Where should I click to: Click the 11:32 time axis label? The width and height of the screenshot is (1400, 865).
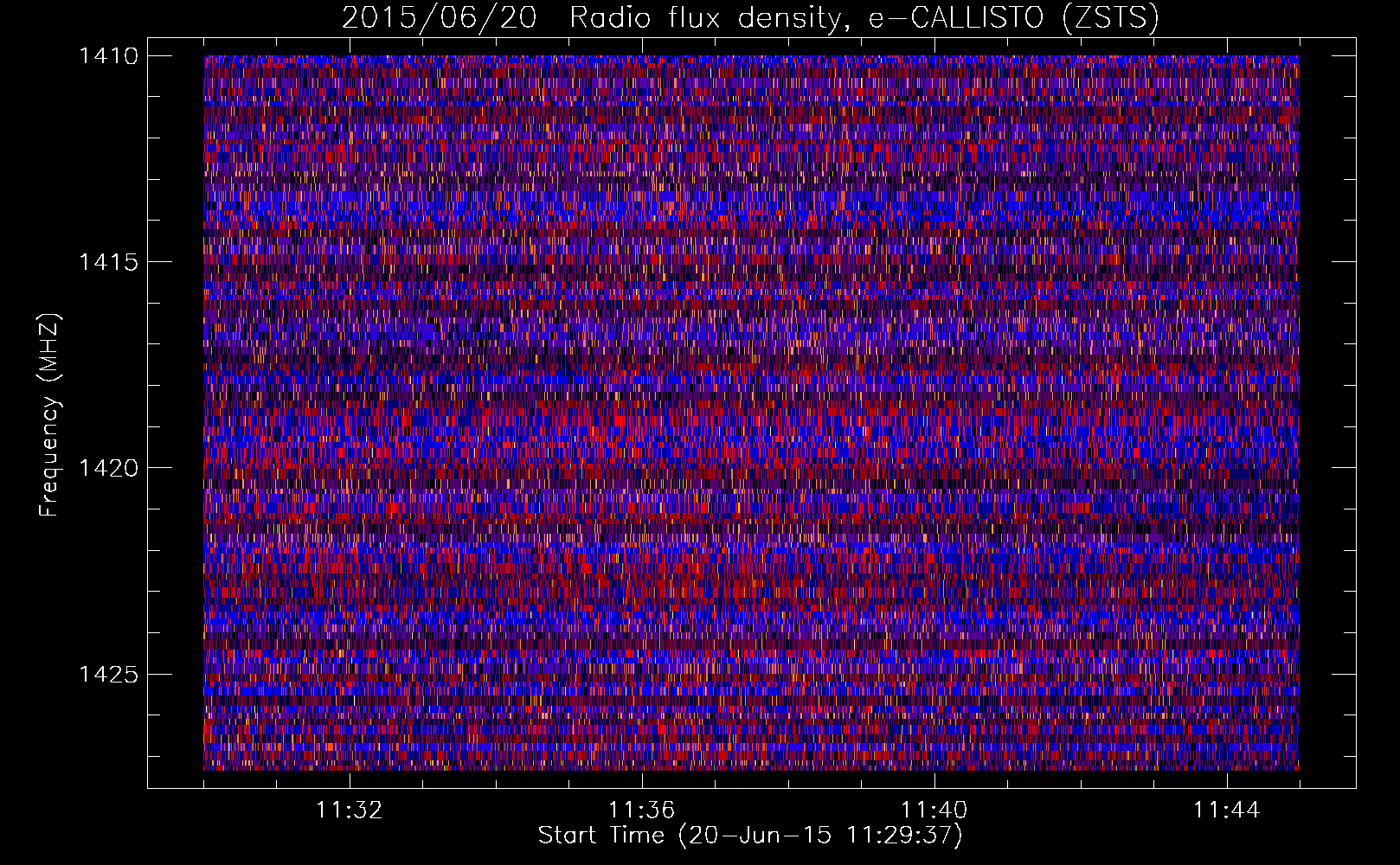coord(349,811)
